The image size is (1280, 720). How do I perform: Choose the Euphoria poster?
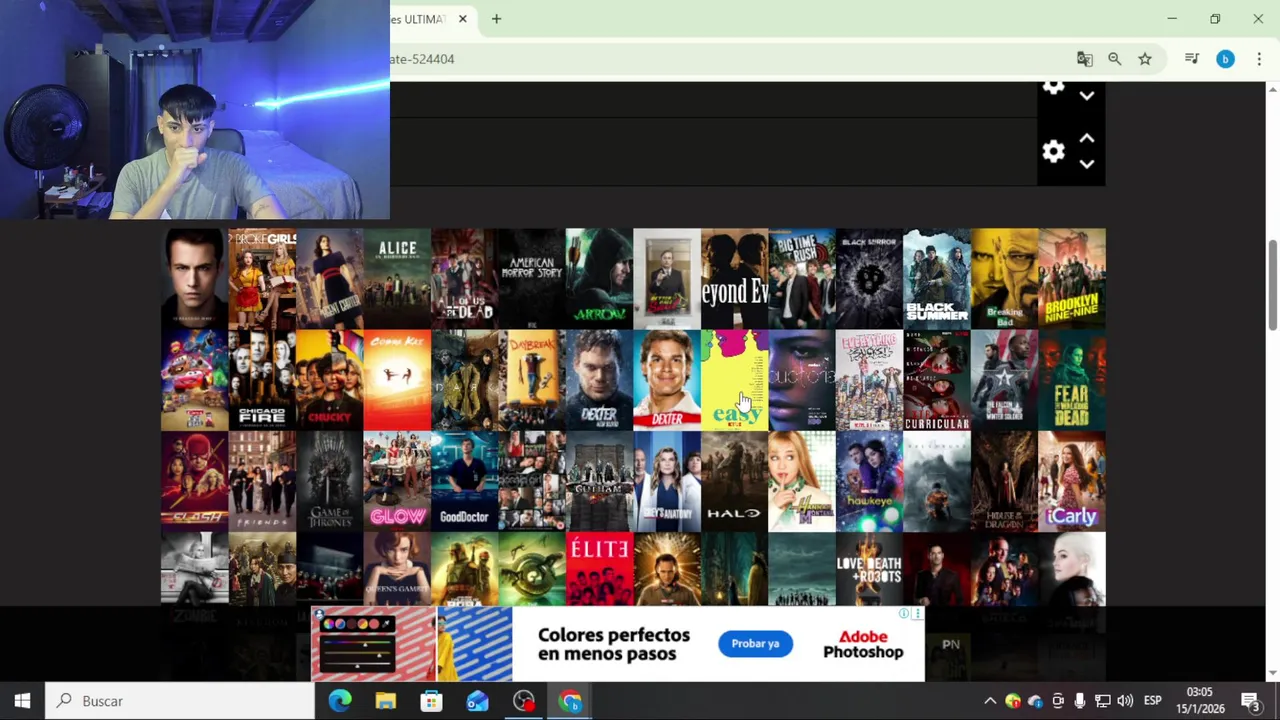pyautogui.click(x=802, y=380)
